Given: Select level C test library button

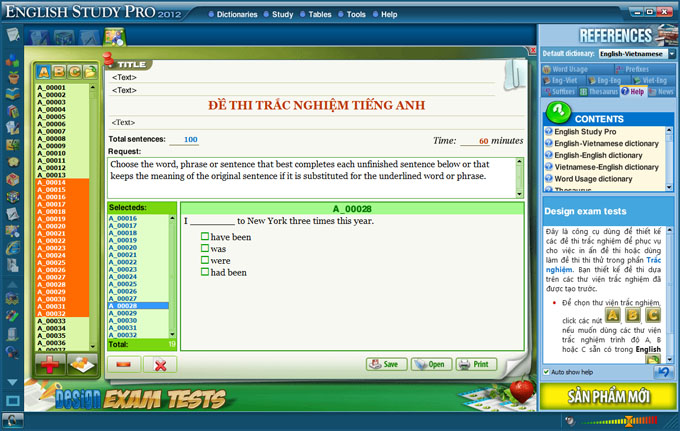Looking at the screenshot, I should pyautogui.click(x=75, y=72).
